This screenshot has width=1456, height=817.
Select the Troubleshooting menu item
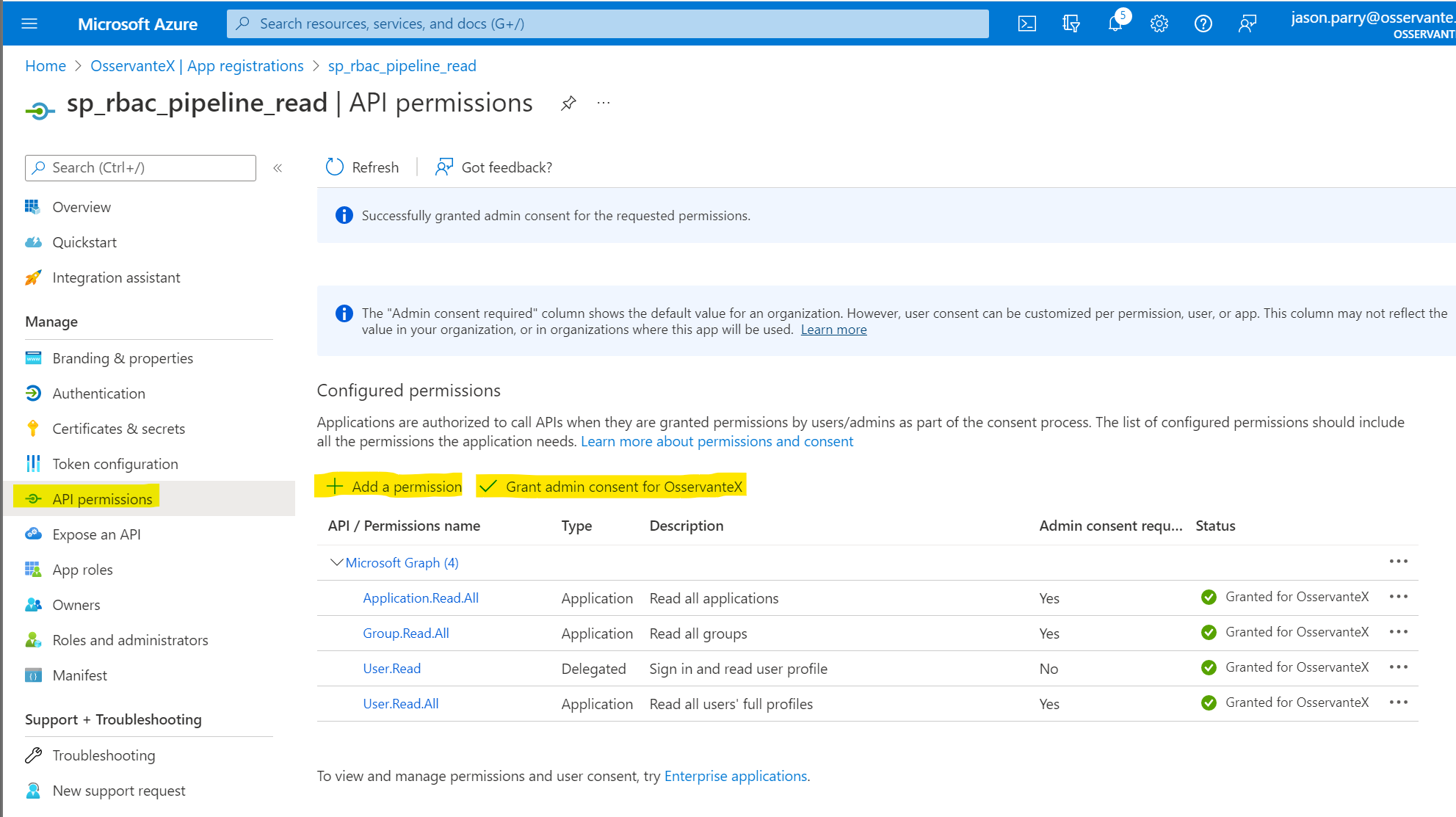point(103,755)
